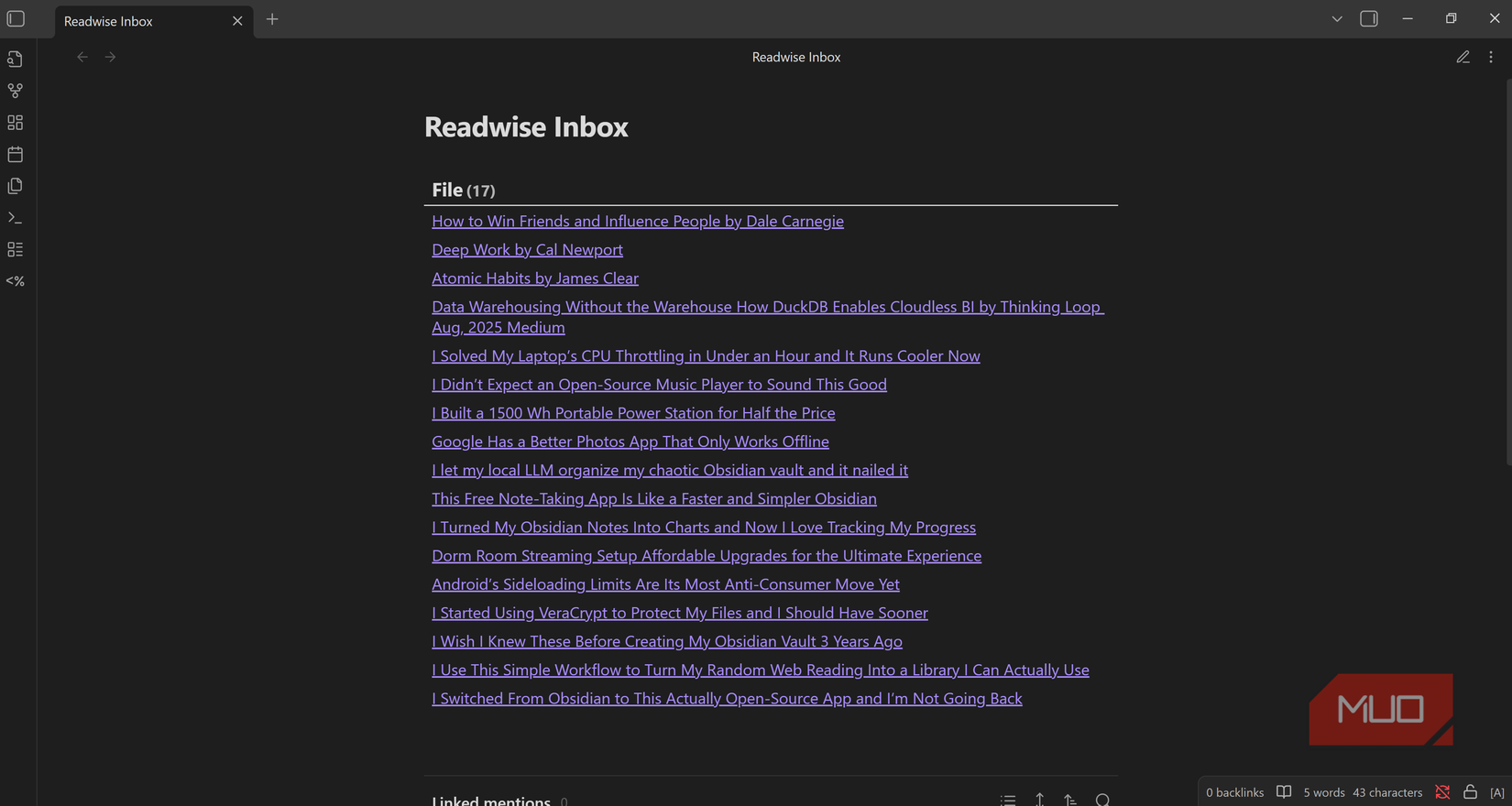Open the Obsidian Notes Into Charts article
The width and height of the screenshot is (1512, 806).
[x=704, y=527]
